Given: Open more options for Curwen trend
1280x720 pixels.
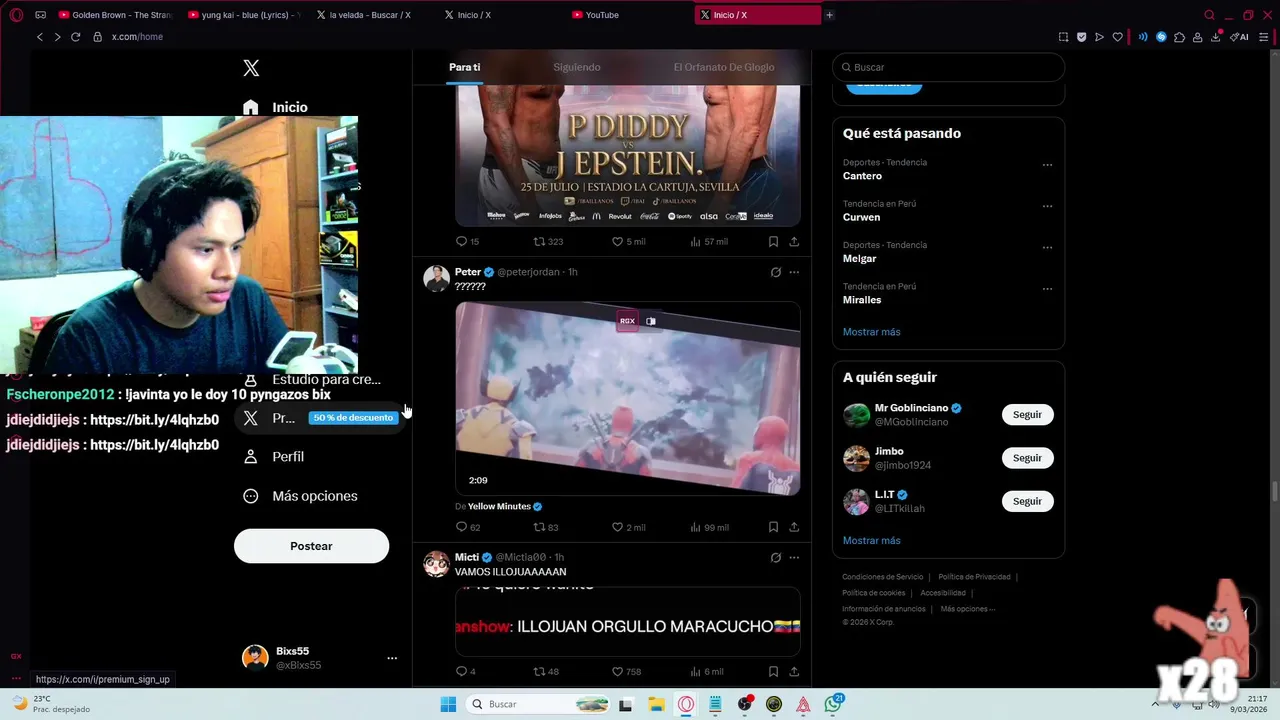Looking at the screenshot, I should point(1047,206).
